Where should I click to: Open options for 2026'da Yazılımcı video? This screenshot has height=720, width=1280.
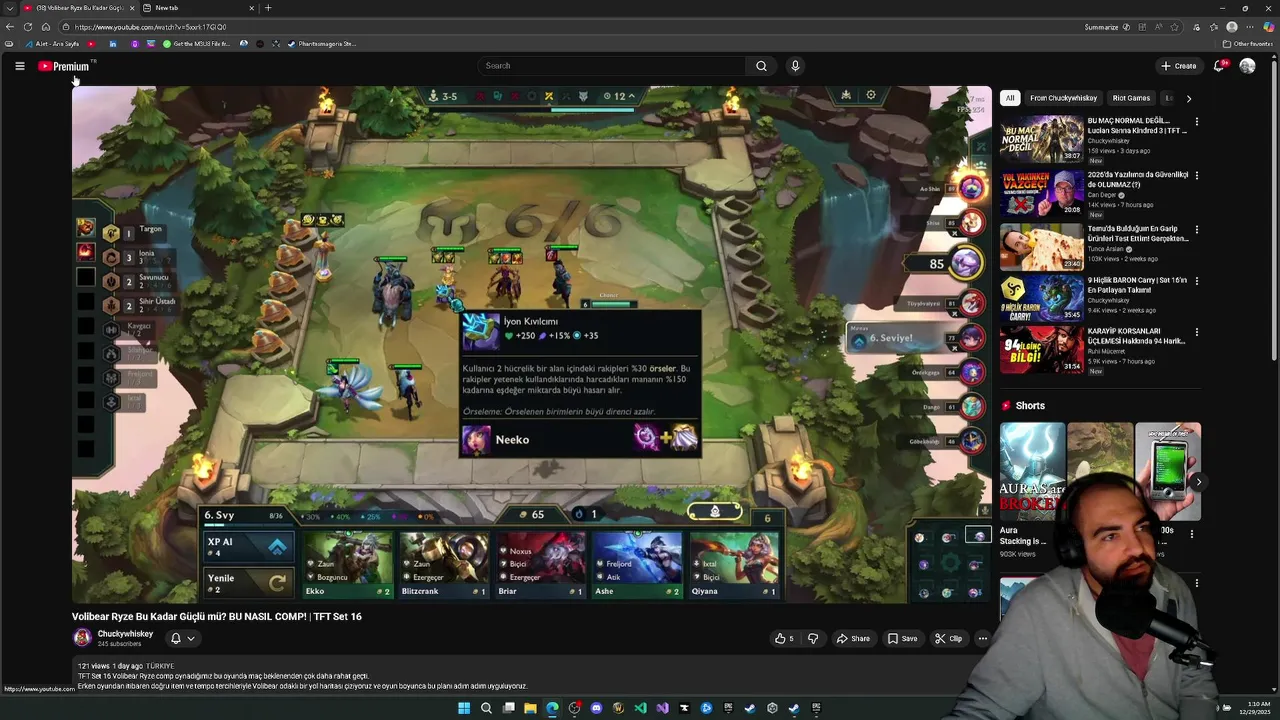point(1196,175)
